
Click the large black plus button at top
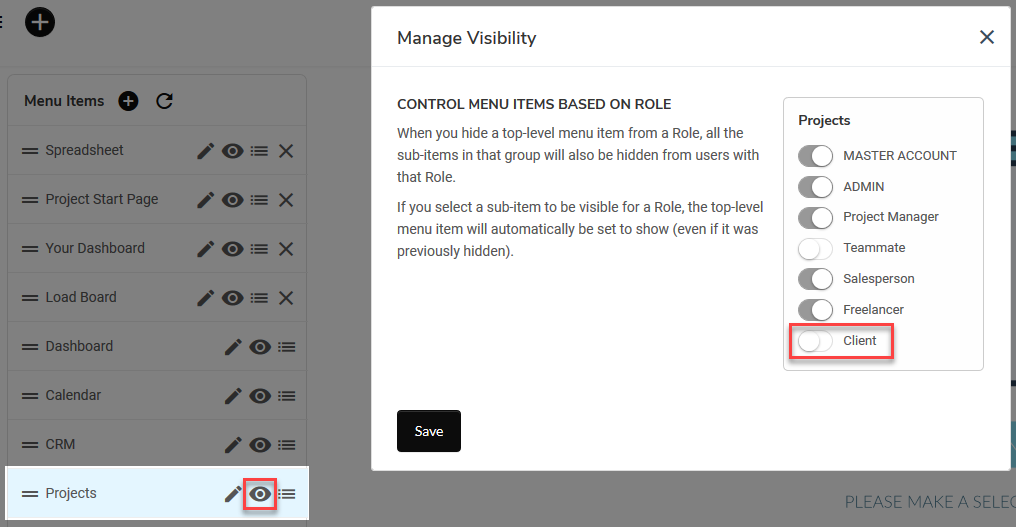click(x=40, y=22)
